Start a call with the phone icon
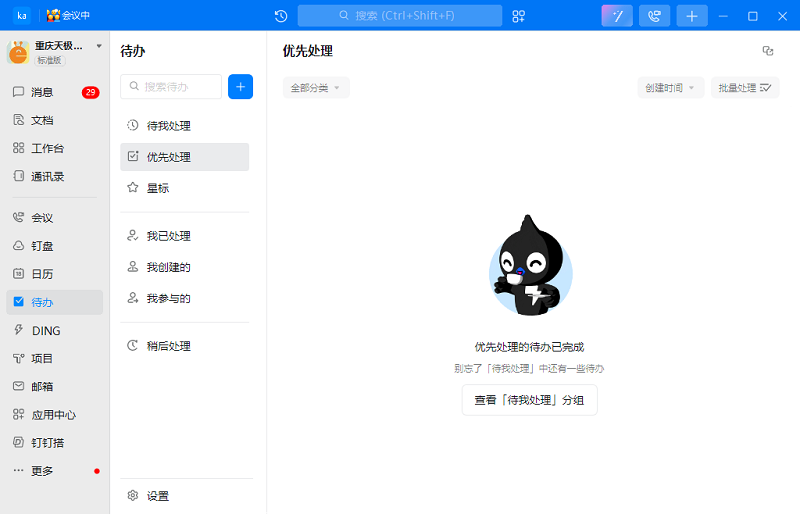 tap(654, 16)
